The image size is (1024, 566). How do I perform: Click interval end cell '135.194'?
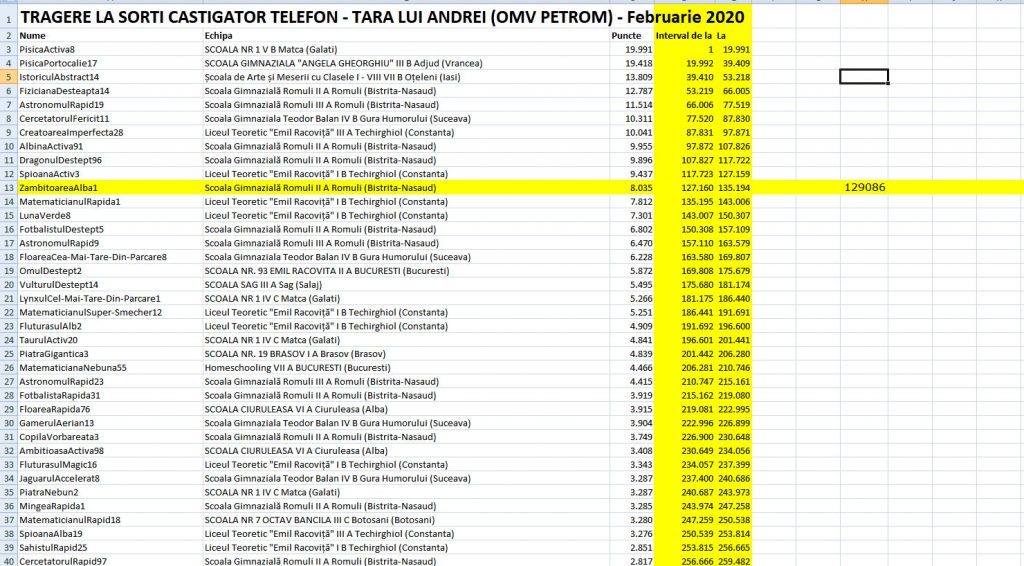(734, 188)
